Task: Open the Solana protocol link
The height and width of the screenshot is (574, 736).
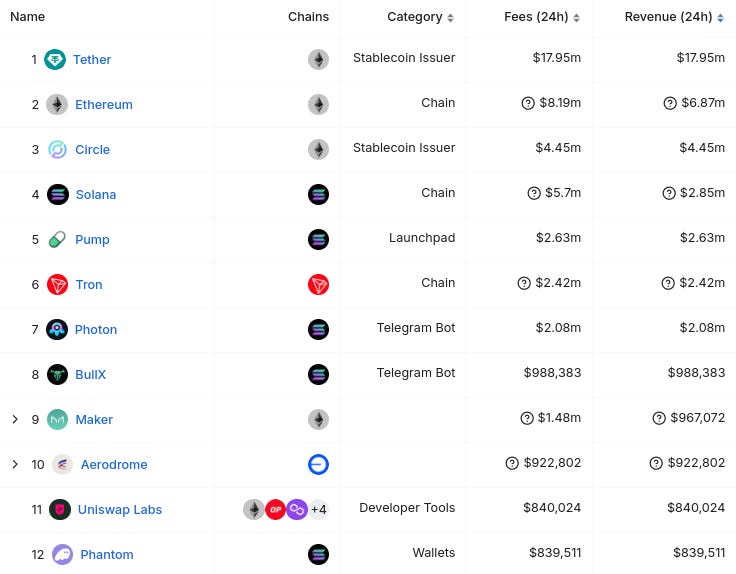Action: click(x=96, y=194)
